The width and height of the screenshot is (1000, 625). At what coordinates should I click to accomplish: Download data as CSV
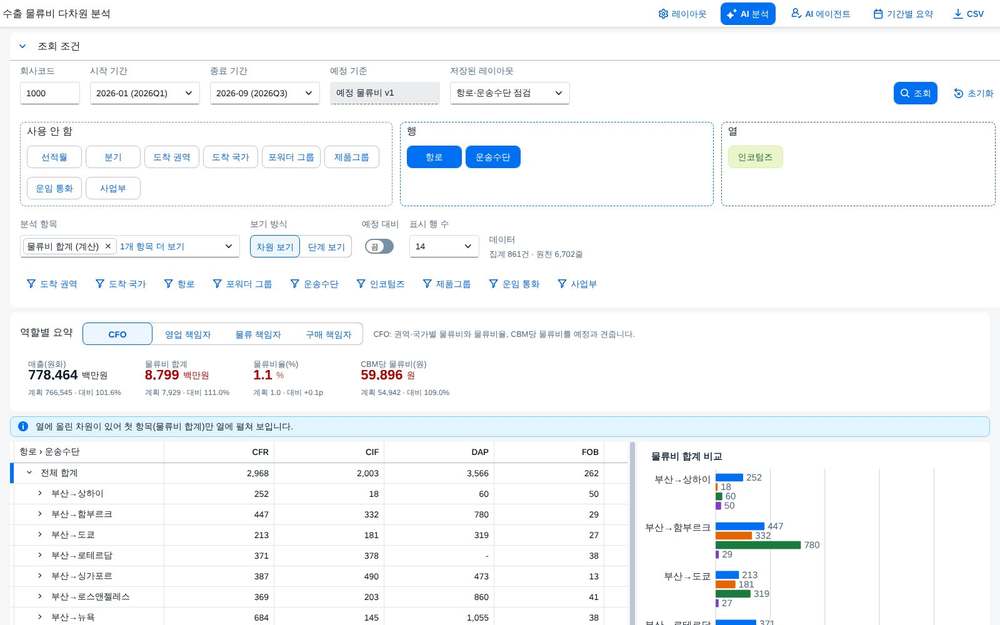(968, 14)
